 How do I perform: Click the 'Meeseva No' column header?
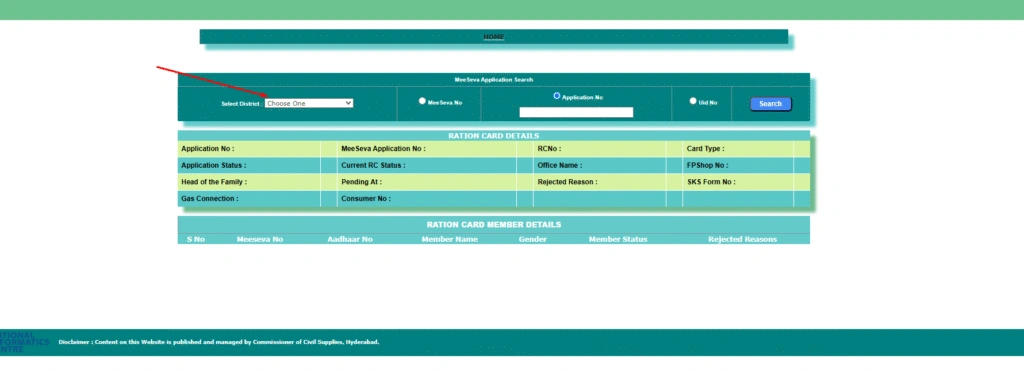tap(260, 240)
